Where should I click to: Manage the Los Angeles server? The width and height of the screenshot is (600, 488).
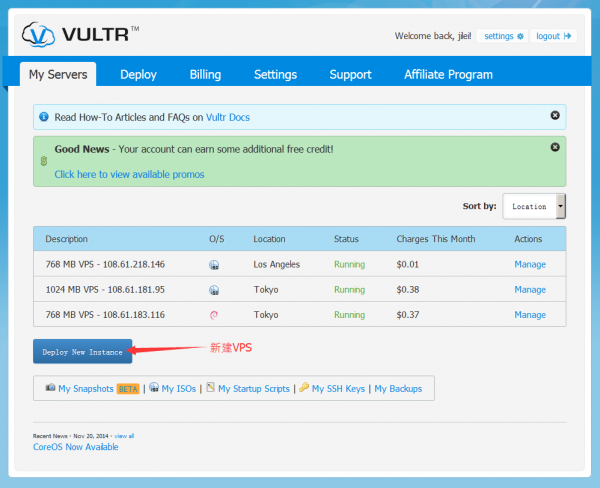pyautogui.click(x=530, y=264)
